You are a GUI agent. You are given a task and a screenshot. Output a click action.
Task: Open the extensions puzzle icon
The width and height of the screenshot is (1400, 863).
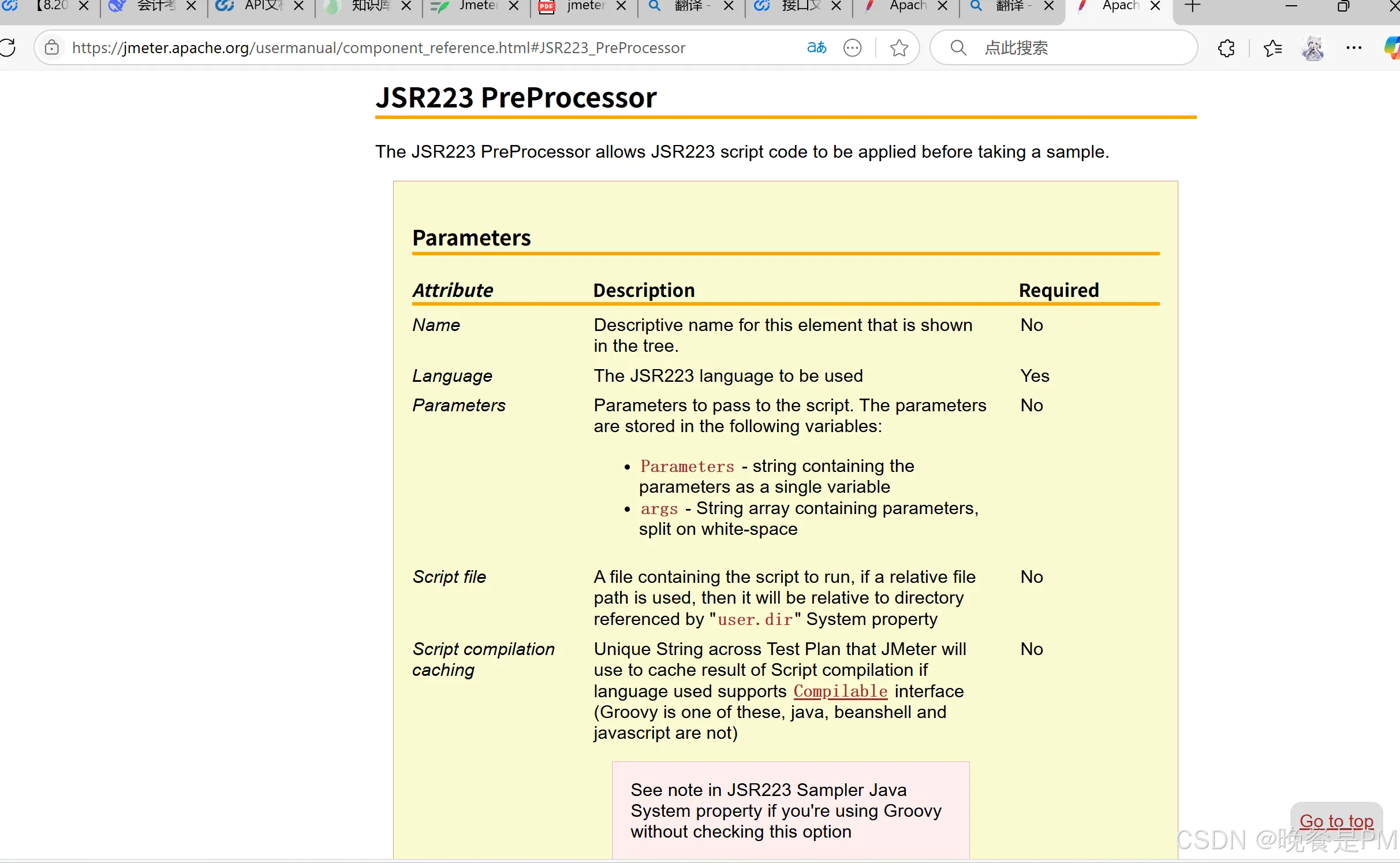click(x=1226, y=48)
